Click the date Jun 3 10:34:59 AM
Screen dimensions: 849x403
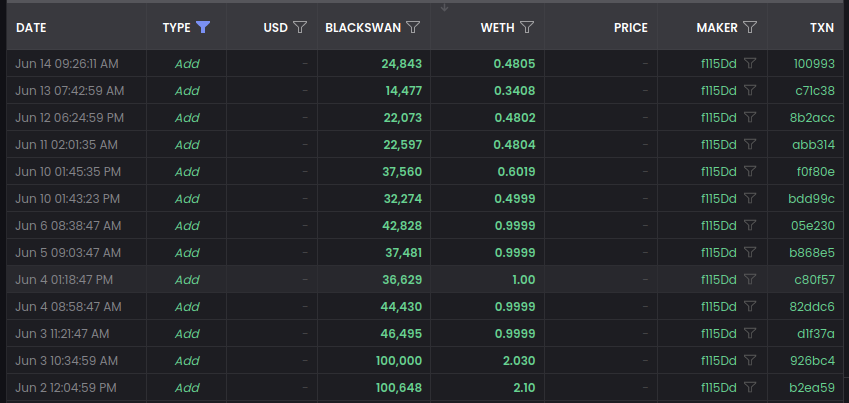[67, 361]
